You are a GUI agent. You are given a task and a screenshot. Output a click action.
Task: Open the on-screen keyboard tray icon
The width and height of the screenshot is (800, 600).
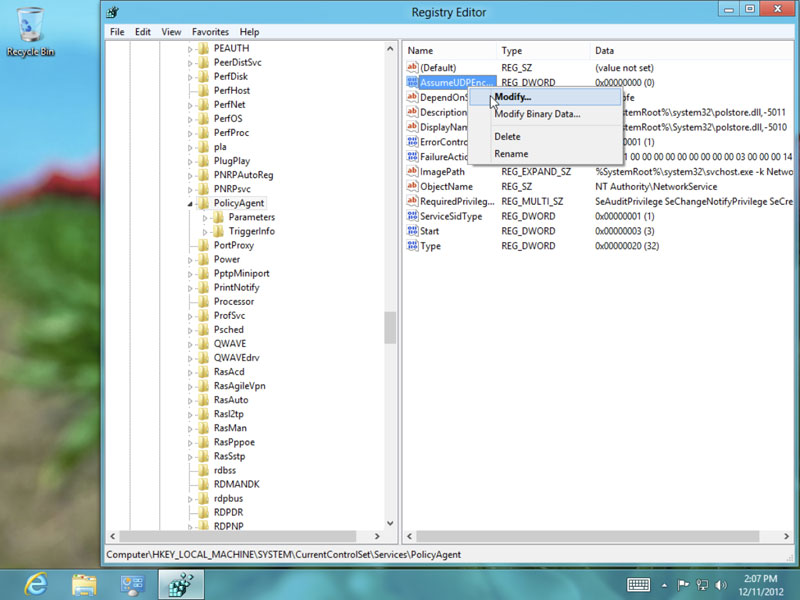pyautogui.click(x=639, y=584)
